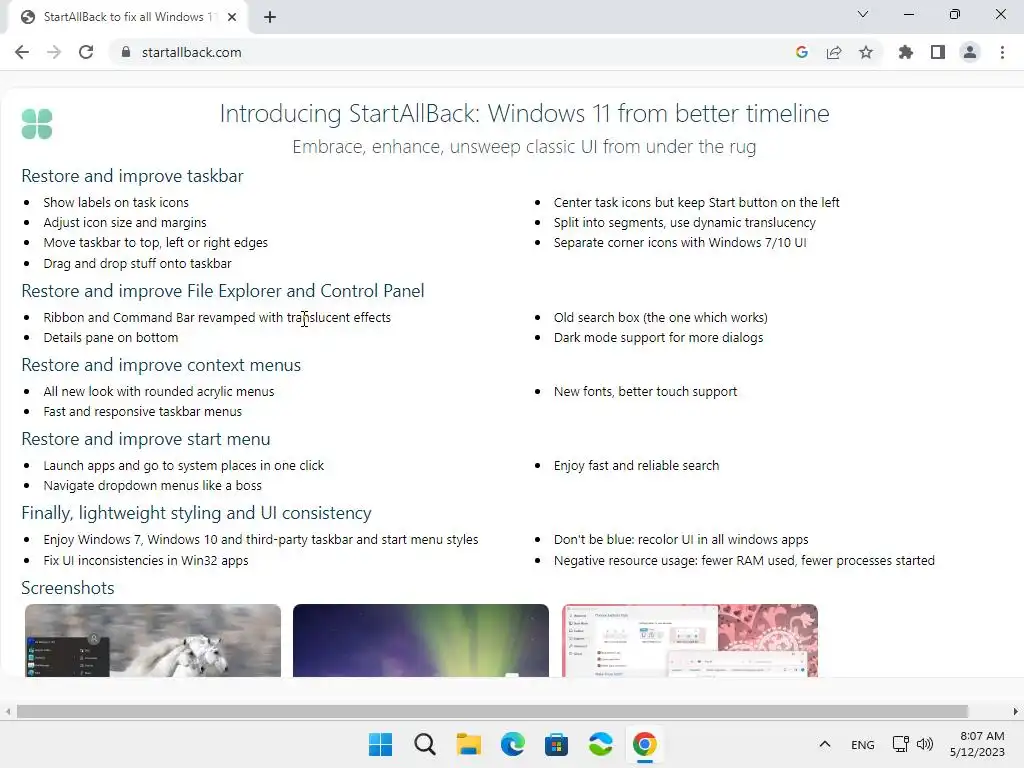Open the aurora screenshot thumbnail
The image size is (1024, 768).
(421, 640)
